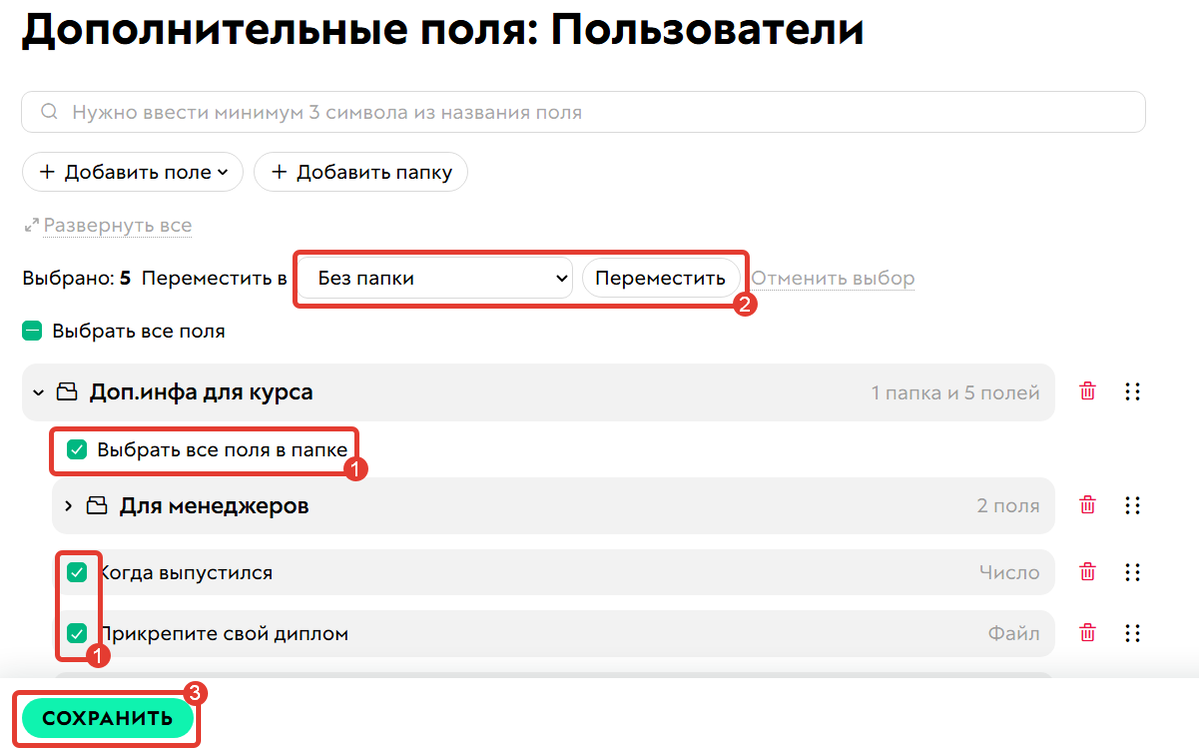The image size is (1199, 748).
Task: Delete the Прикрепите свой диплом field
Action: [x=1087, y=633]
